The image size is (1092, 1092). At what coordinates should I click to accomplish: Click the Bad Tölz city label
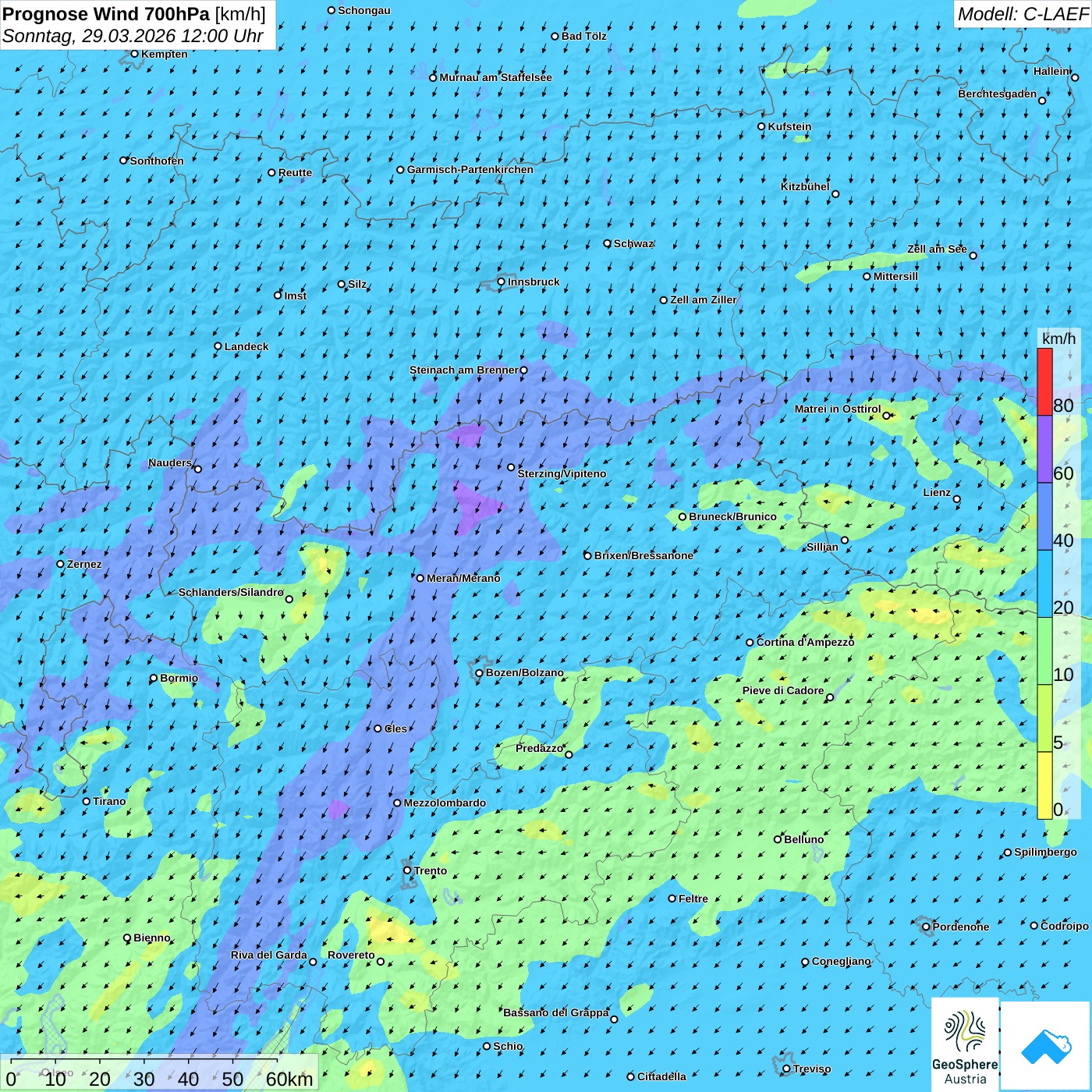584,36
